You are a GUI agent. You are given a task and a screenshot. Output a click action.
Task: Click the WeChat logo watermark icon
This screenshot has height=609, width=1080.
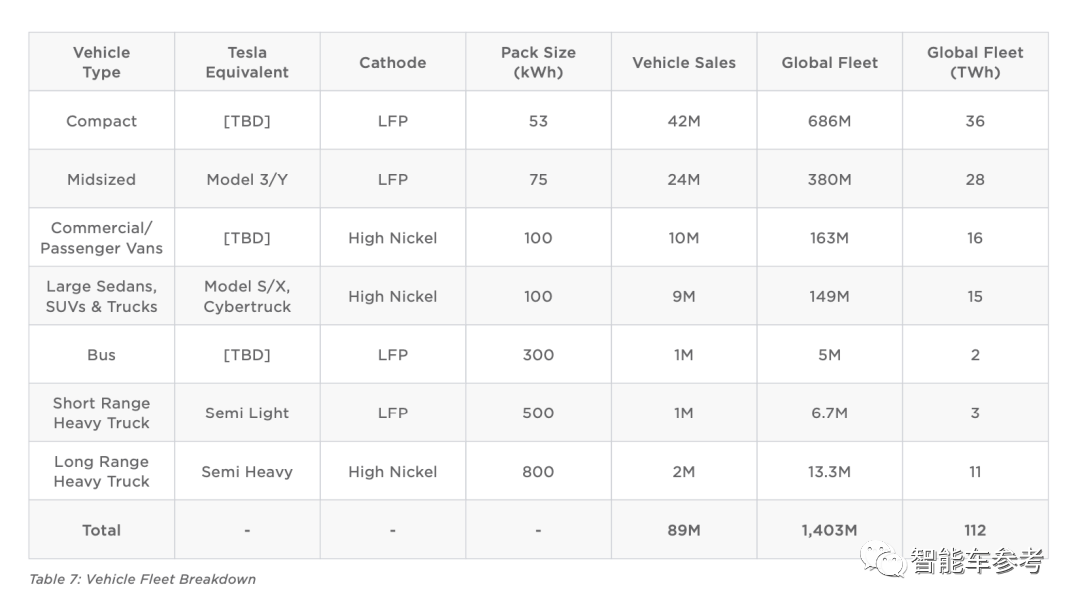tap(884, 561)
